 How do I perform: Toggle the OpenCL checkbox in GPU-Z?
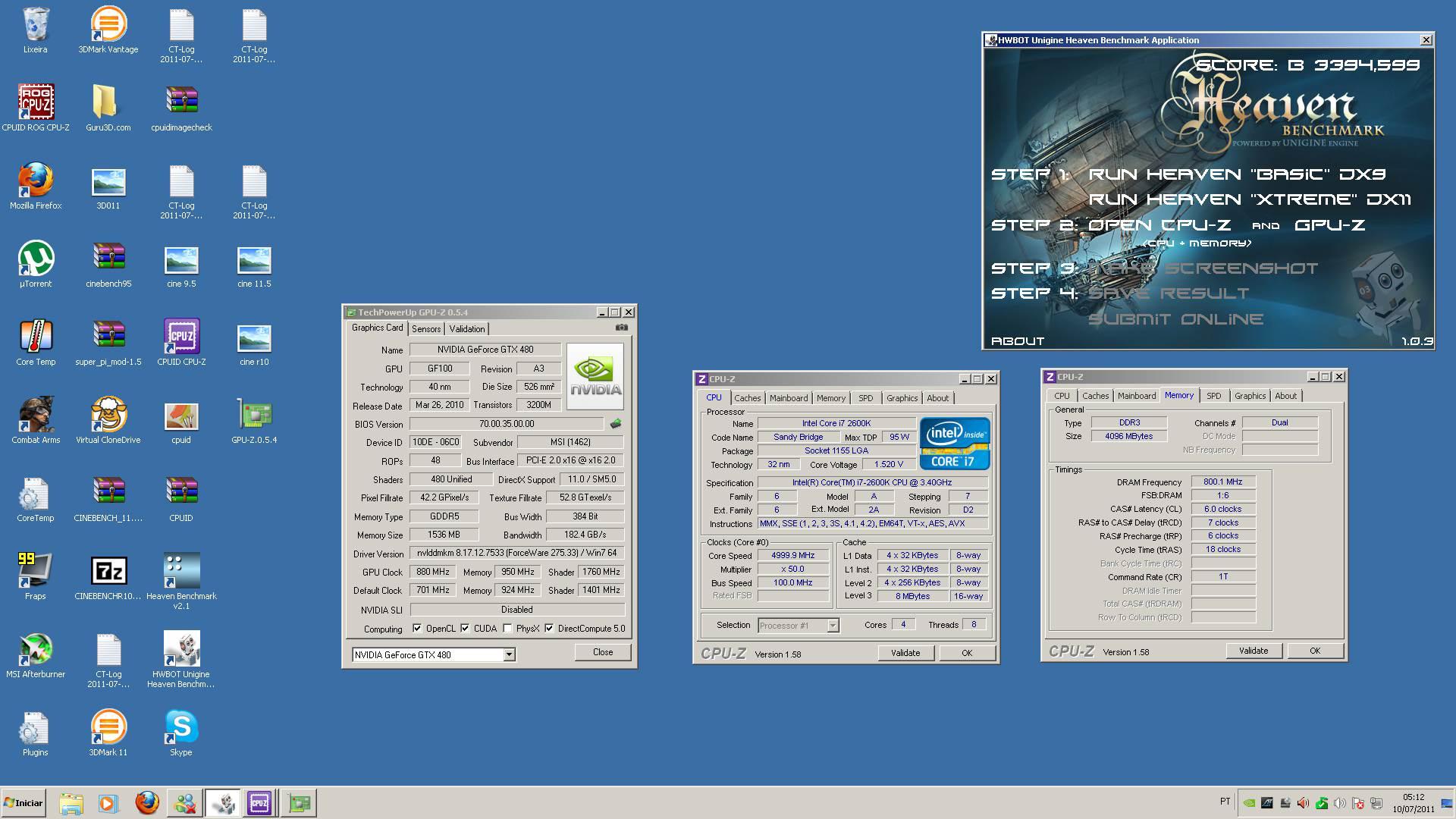point(417,628)
